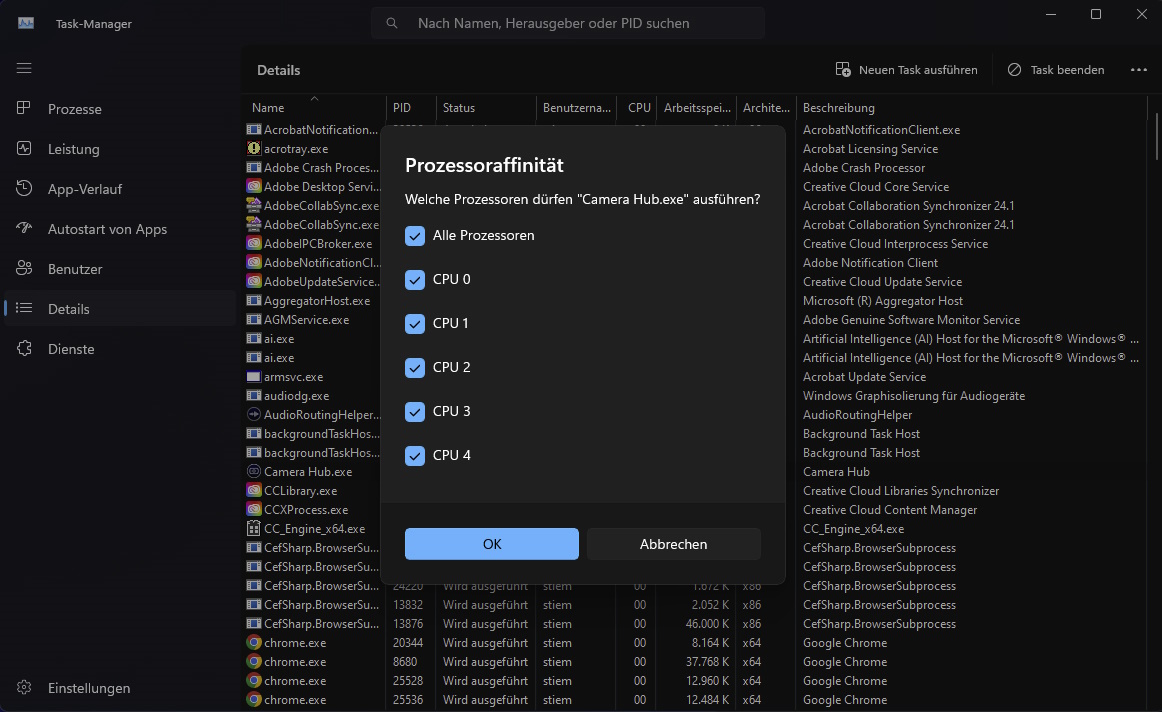
Task: Confirm affinity with the OK button
Action: (x=491, y=544)
